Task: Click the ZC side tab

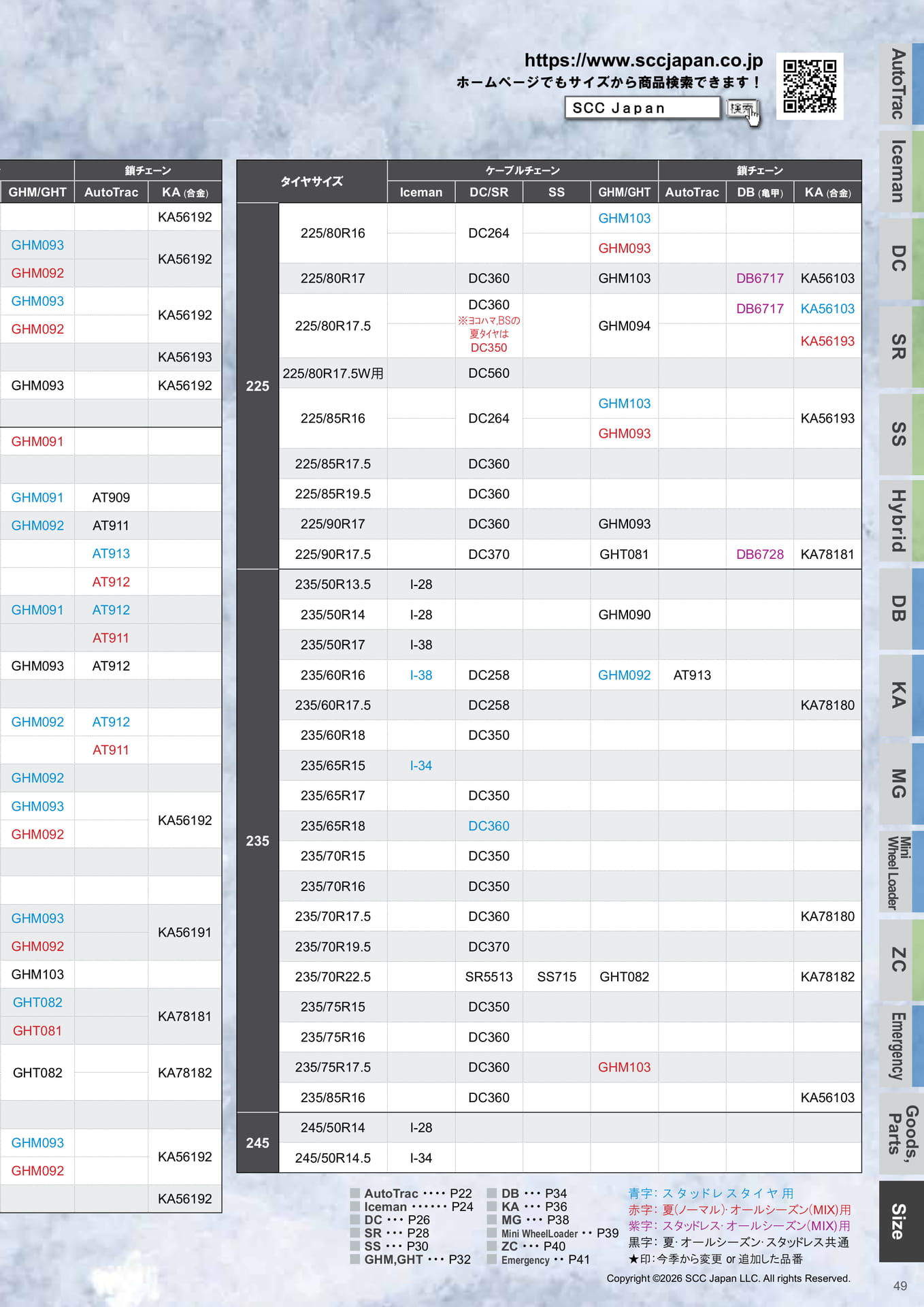Action: click(900, 959)
